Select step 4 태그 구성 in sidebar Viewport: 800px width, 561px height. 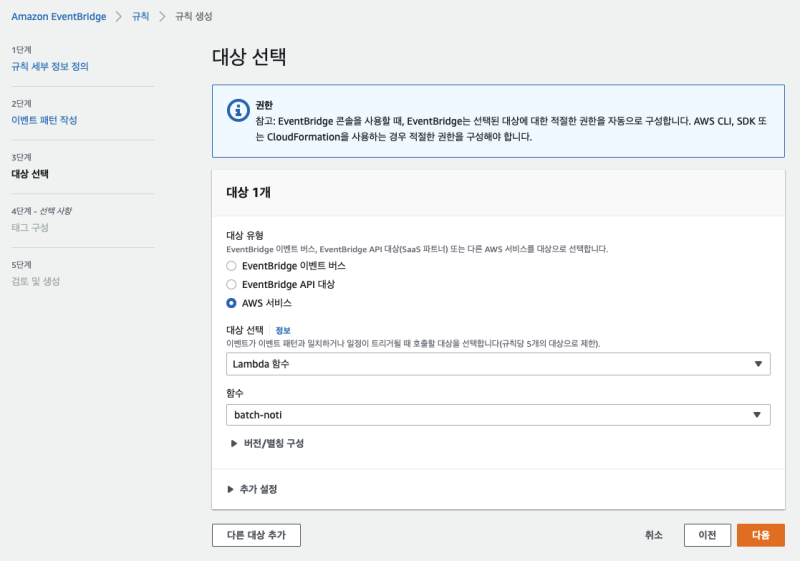(30, 227)
